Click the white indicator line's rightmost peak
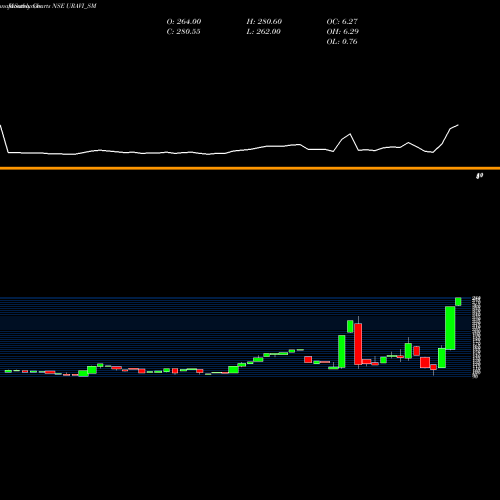Viewport: 500px width, 500px height. pos(458,125)
